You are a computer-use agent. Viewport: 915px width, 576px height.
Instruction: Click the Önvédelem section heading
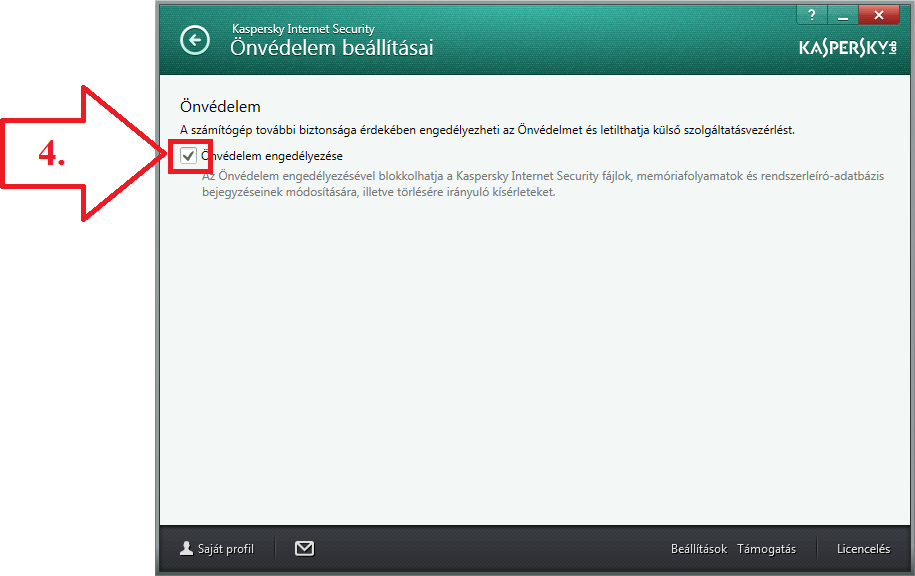pyautogui.click(x=220, y=106)
